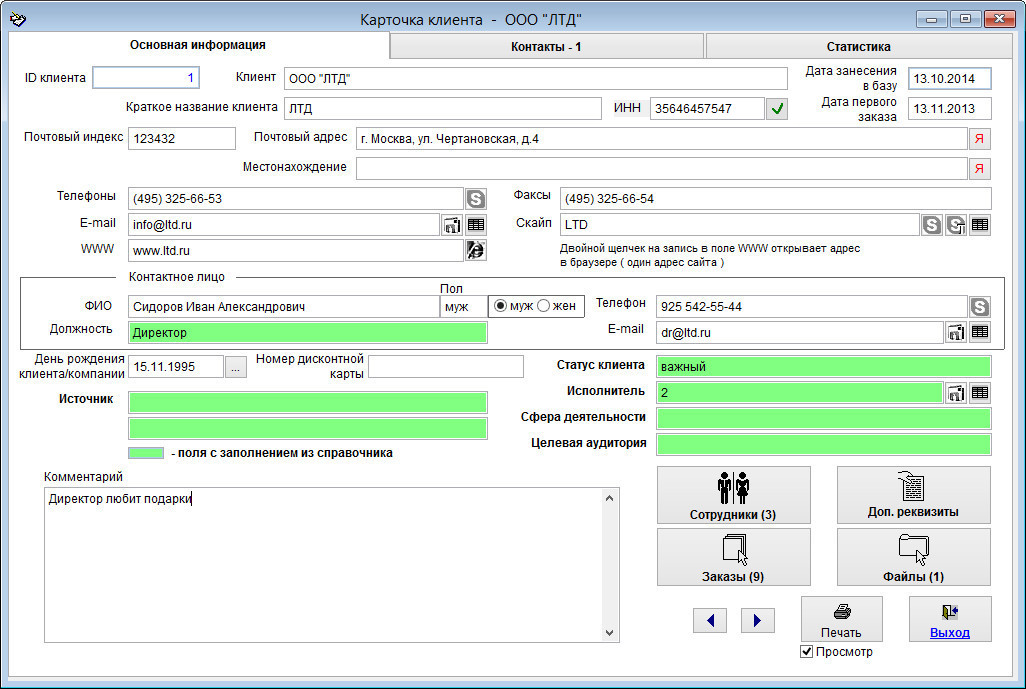Switch to the Контакты - 1 tab
This screenshot has height=689, width=1026.
pyautogui.click(x=546, y=46)
